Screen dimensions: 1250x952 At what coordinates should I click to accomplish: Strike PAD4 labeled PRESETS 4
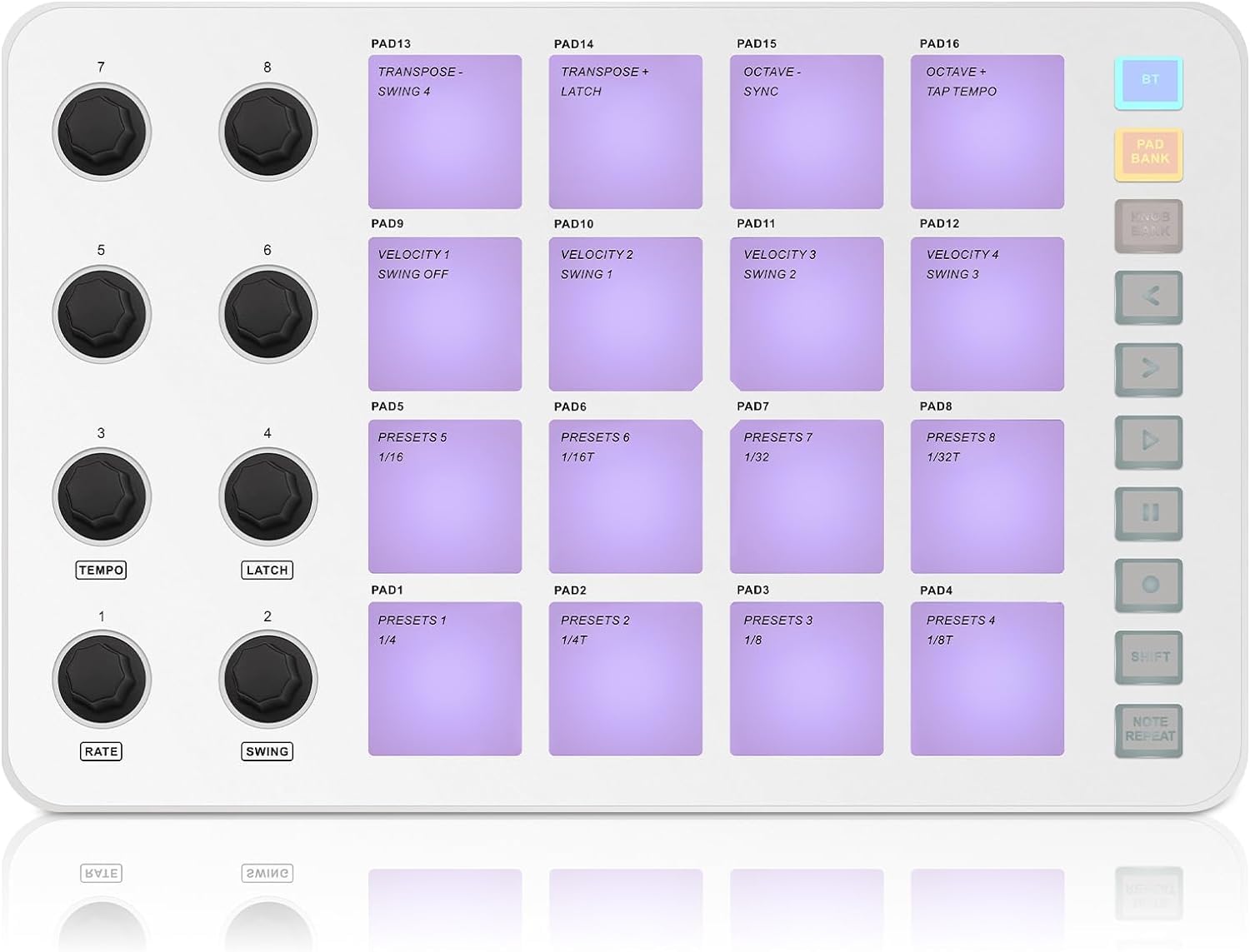[x=987, y=679]
